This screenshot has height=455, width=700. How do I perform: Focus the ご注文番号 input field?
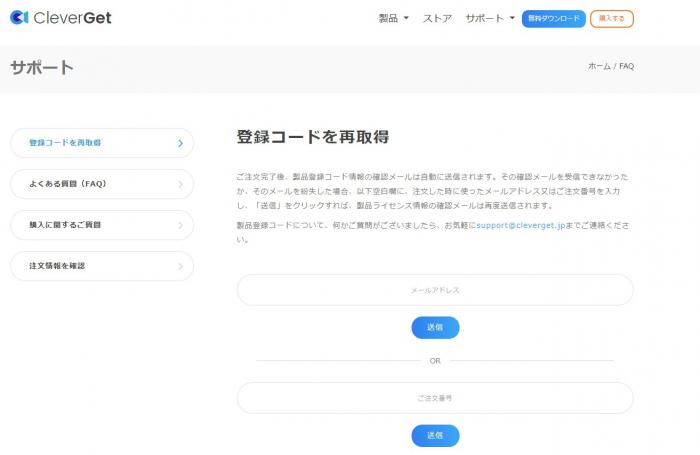click(x=435, y=398)
